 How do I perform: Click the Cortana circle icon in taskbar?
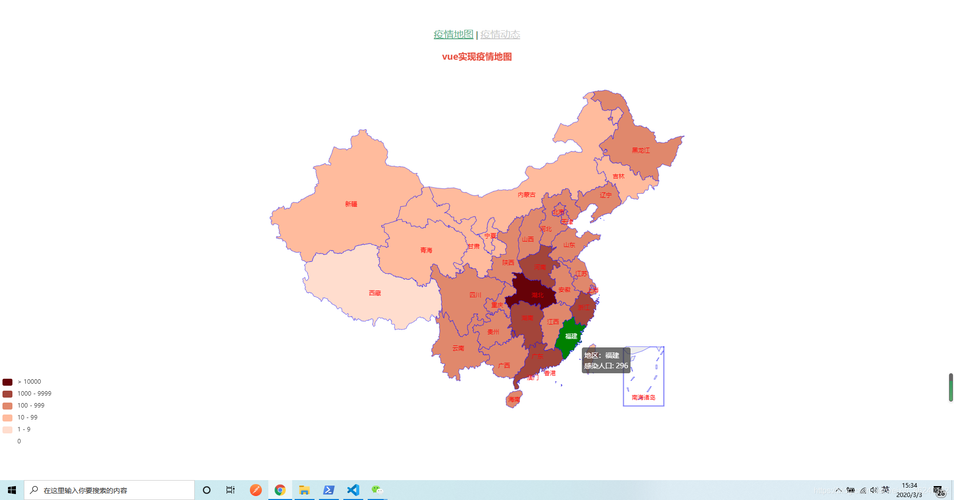coord(206,490)
